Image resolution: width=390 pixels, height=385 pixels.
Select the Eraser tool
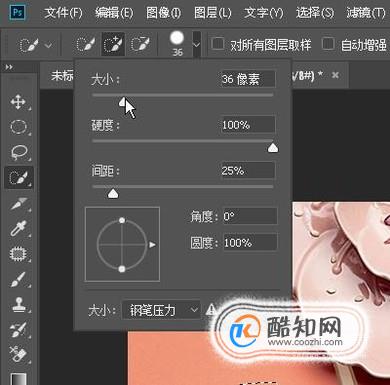(x=19, y=355)
